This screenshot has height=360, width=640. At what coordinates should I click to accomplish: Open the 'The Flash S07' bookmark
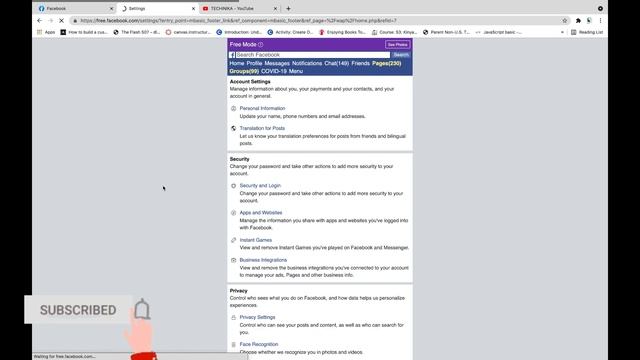[137, 32]
